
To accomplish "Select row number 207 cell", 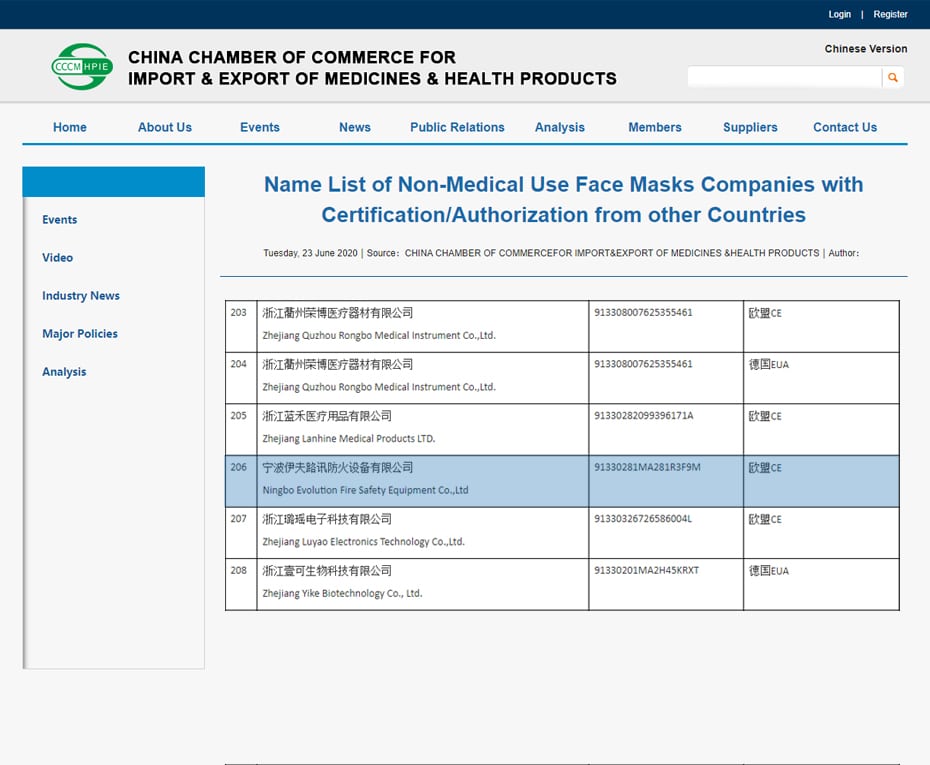I will tap(241, 533).
